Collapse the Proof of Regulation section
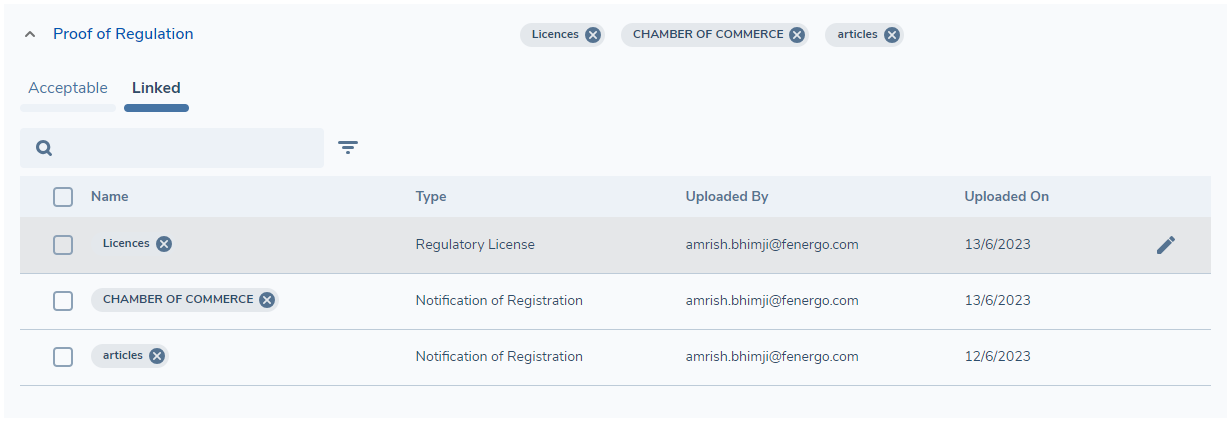The height and width of the screenshot is (424, 1232). (30, 34)
